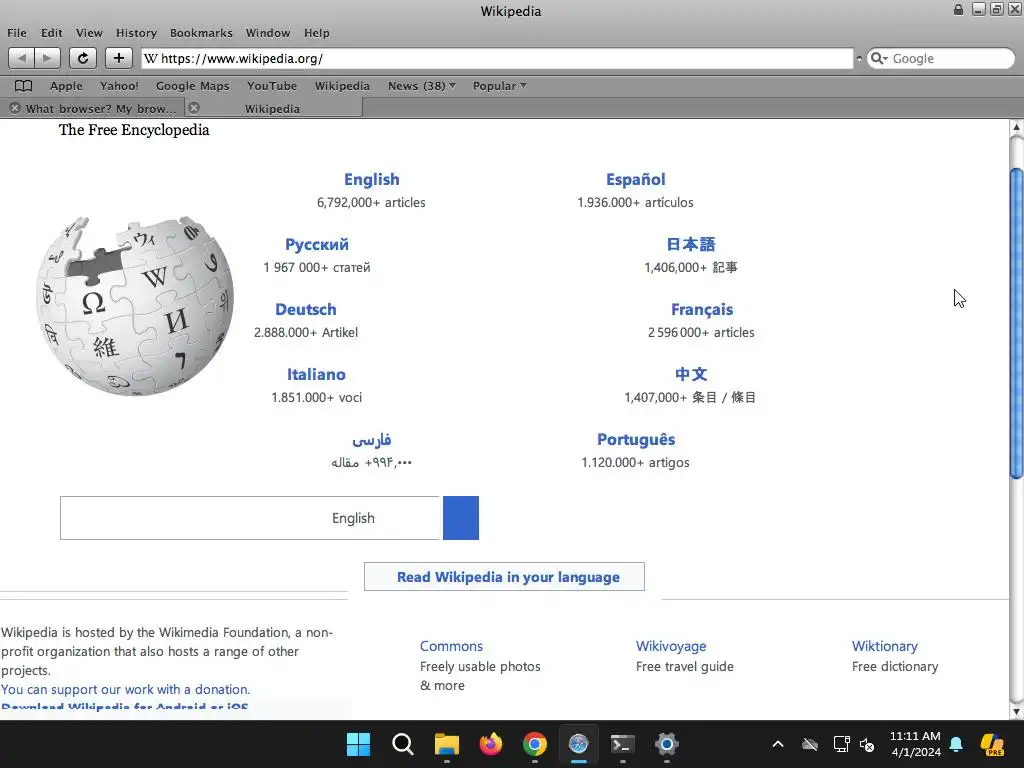Follow 'You can support our work with a donation' link

(125, 689)
